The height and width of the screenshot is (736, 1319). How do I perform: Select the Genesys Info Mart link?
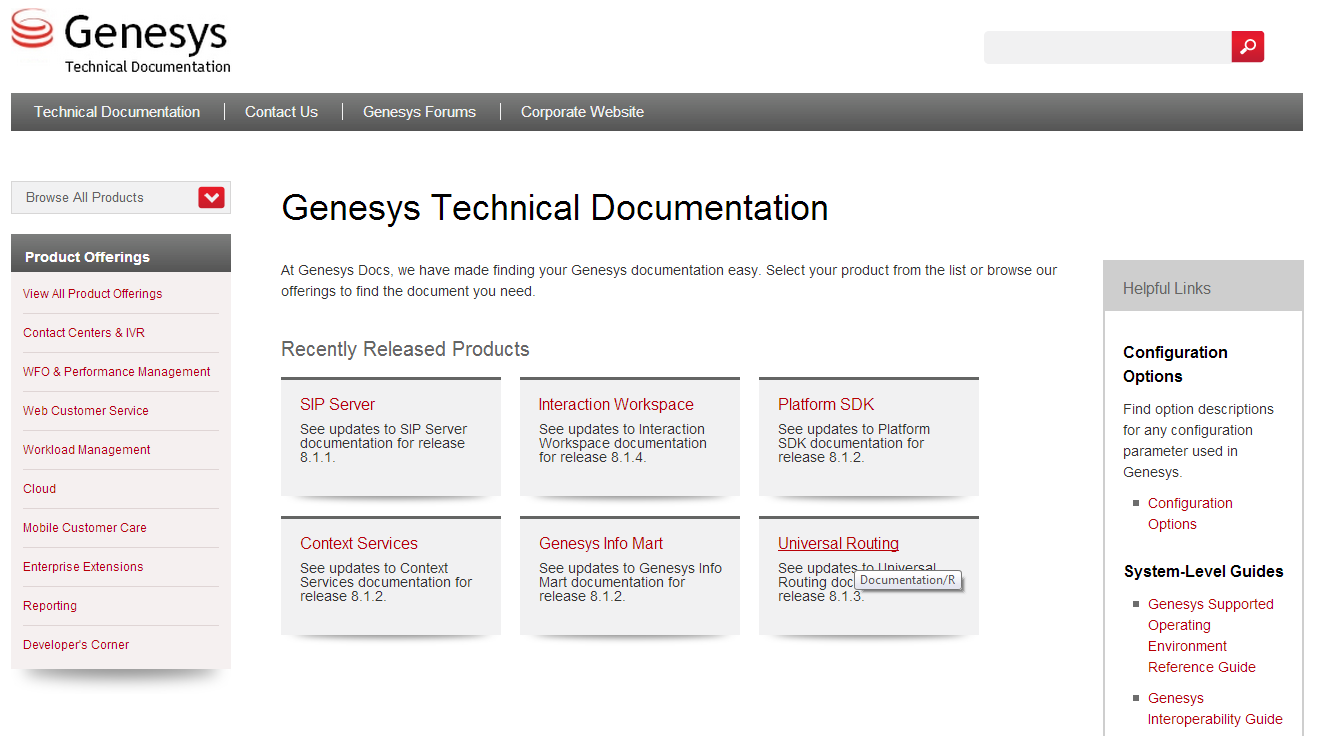(x=600, y=544)
